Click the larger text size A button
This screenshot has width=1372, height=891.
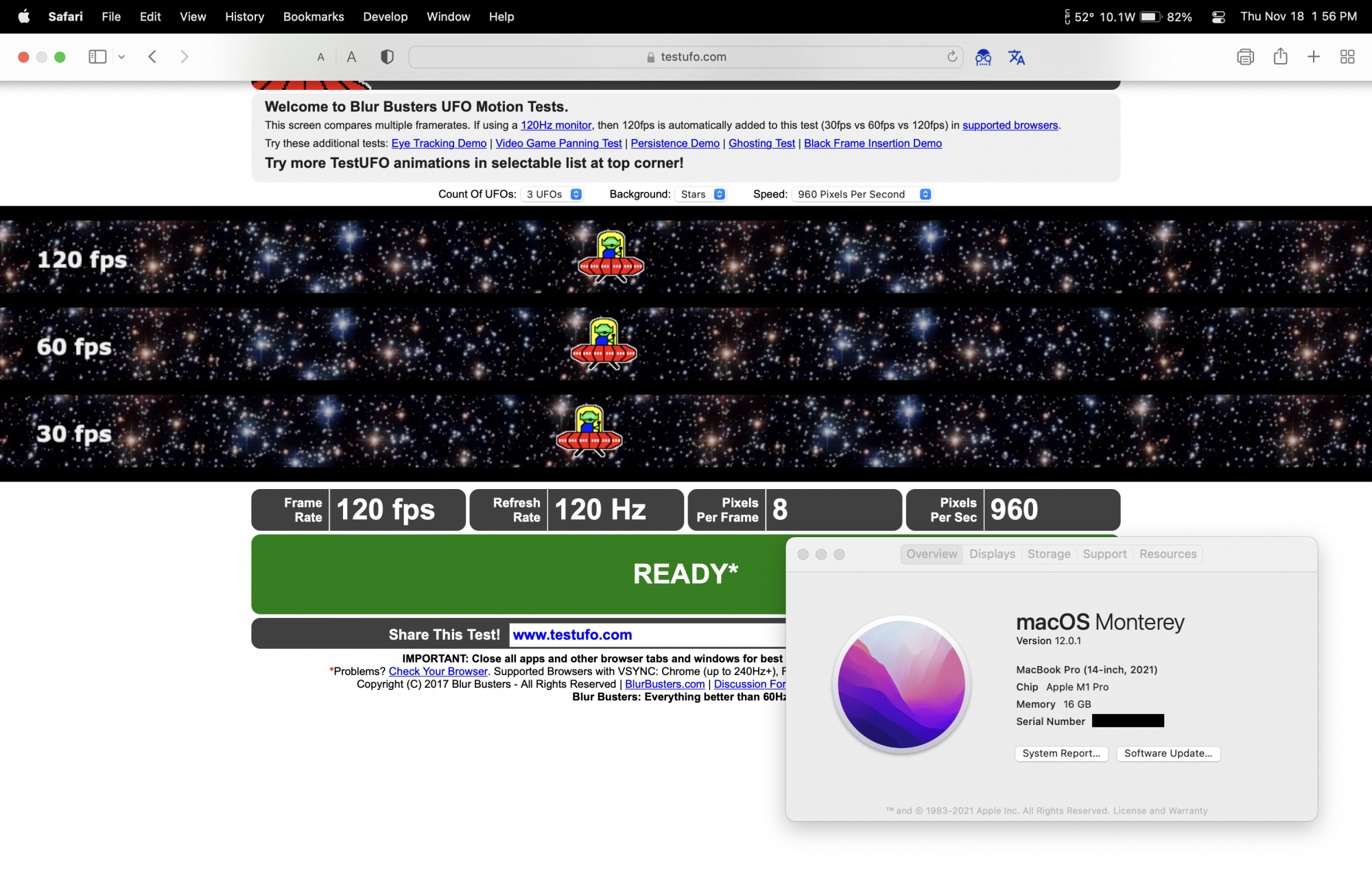click(x=351, y=58)
